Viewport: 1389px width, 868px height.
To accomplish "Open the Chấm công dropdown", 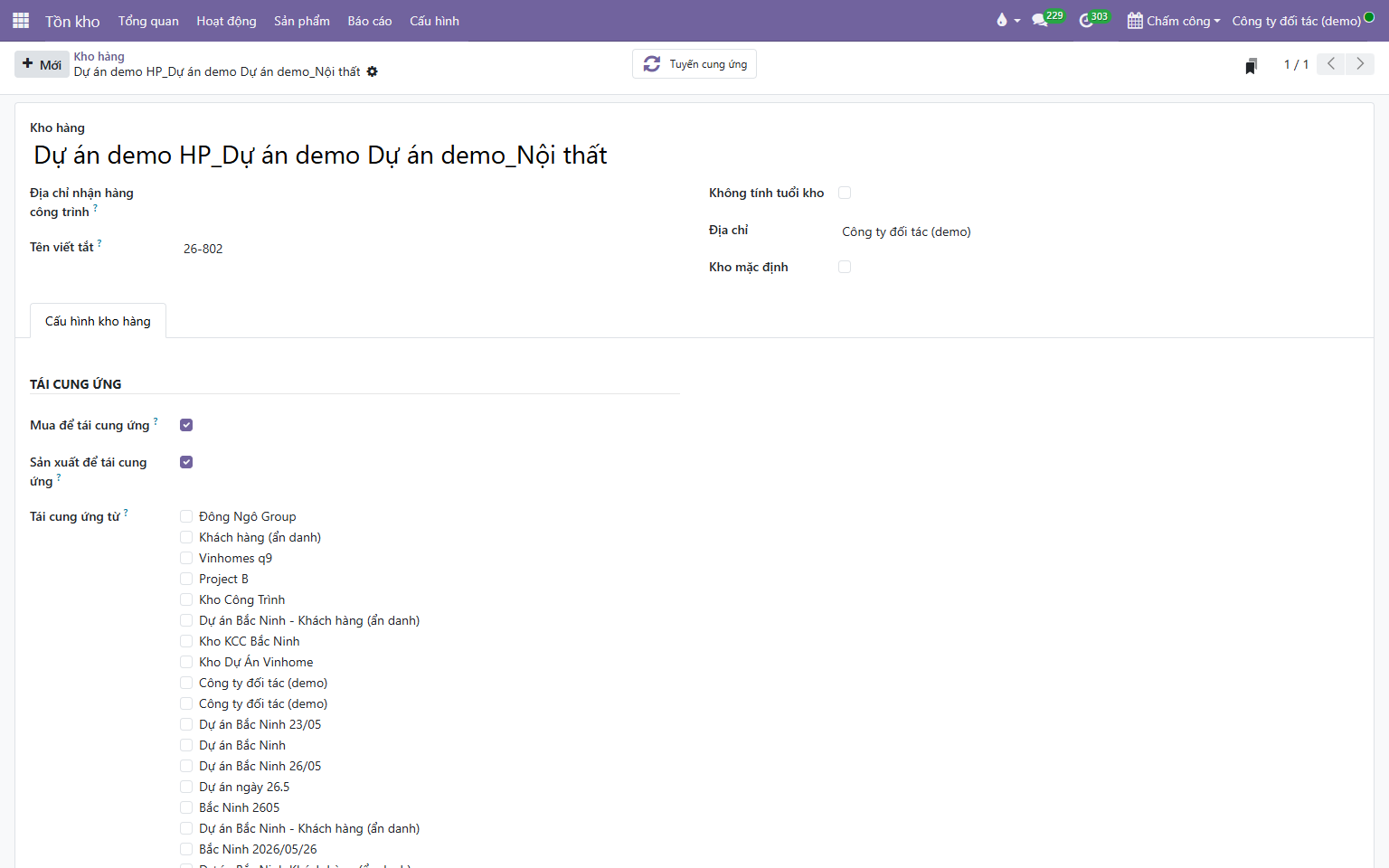I will coord(1174,20).
